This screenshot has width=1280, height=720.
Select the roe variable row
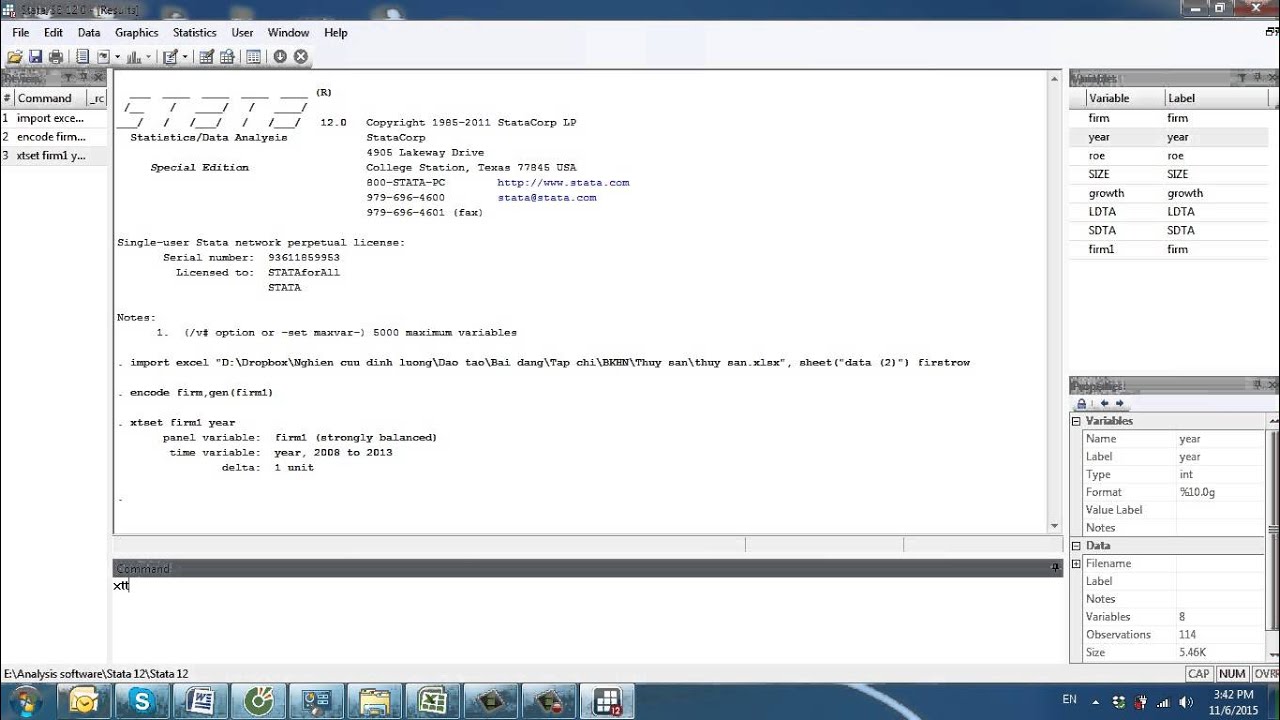point(1169,156)
